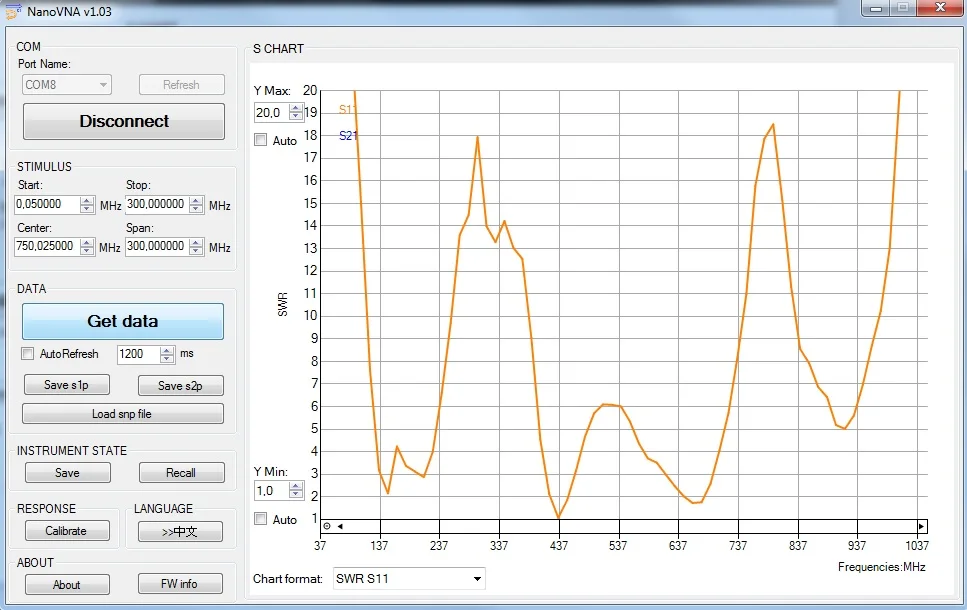Click the Get data button

coord(123,321)
